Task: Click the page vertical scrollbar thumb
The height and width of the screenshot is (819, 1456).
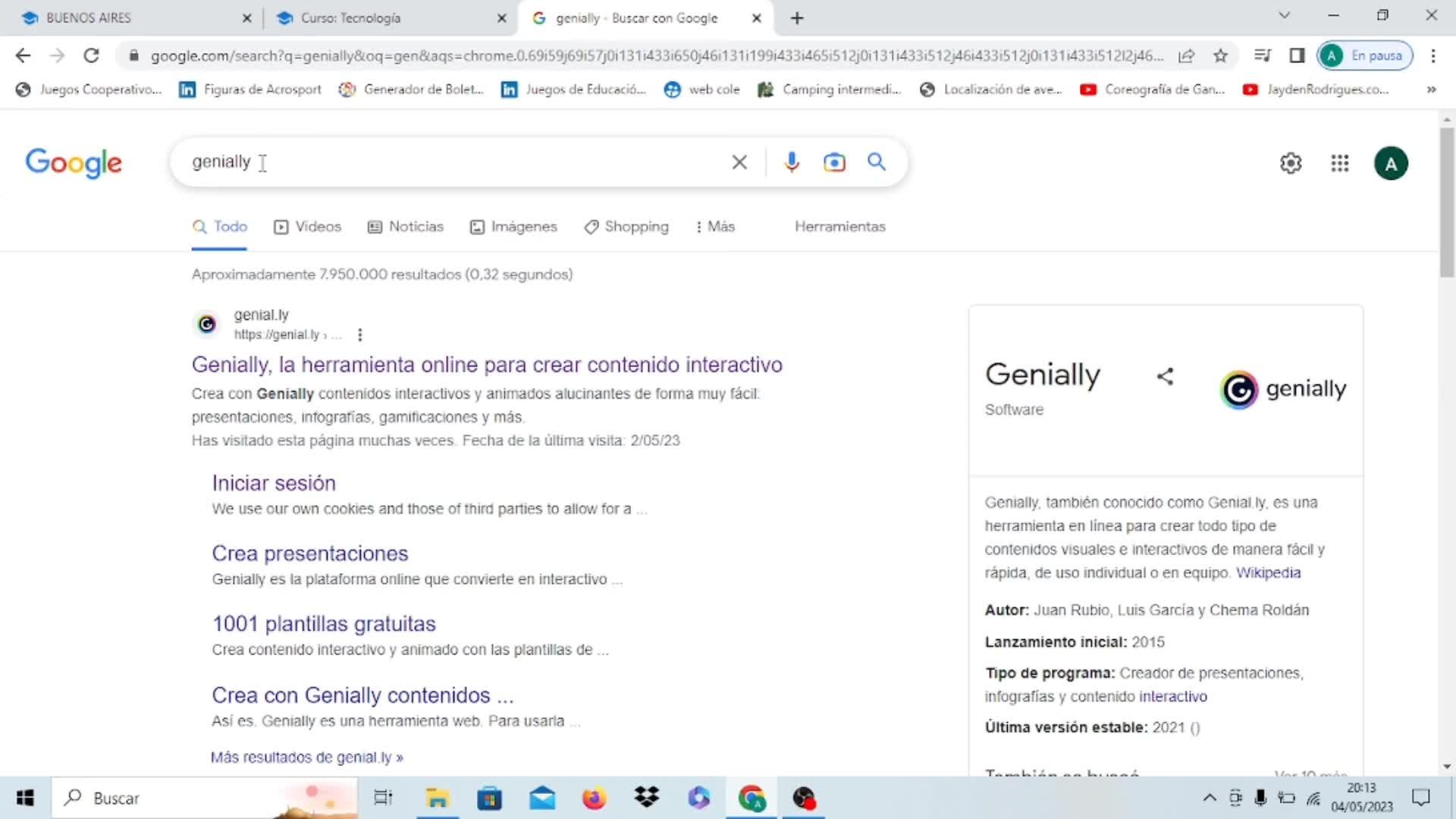Action: [x=1447, y=201]
